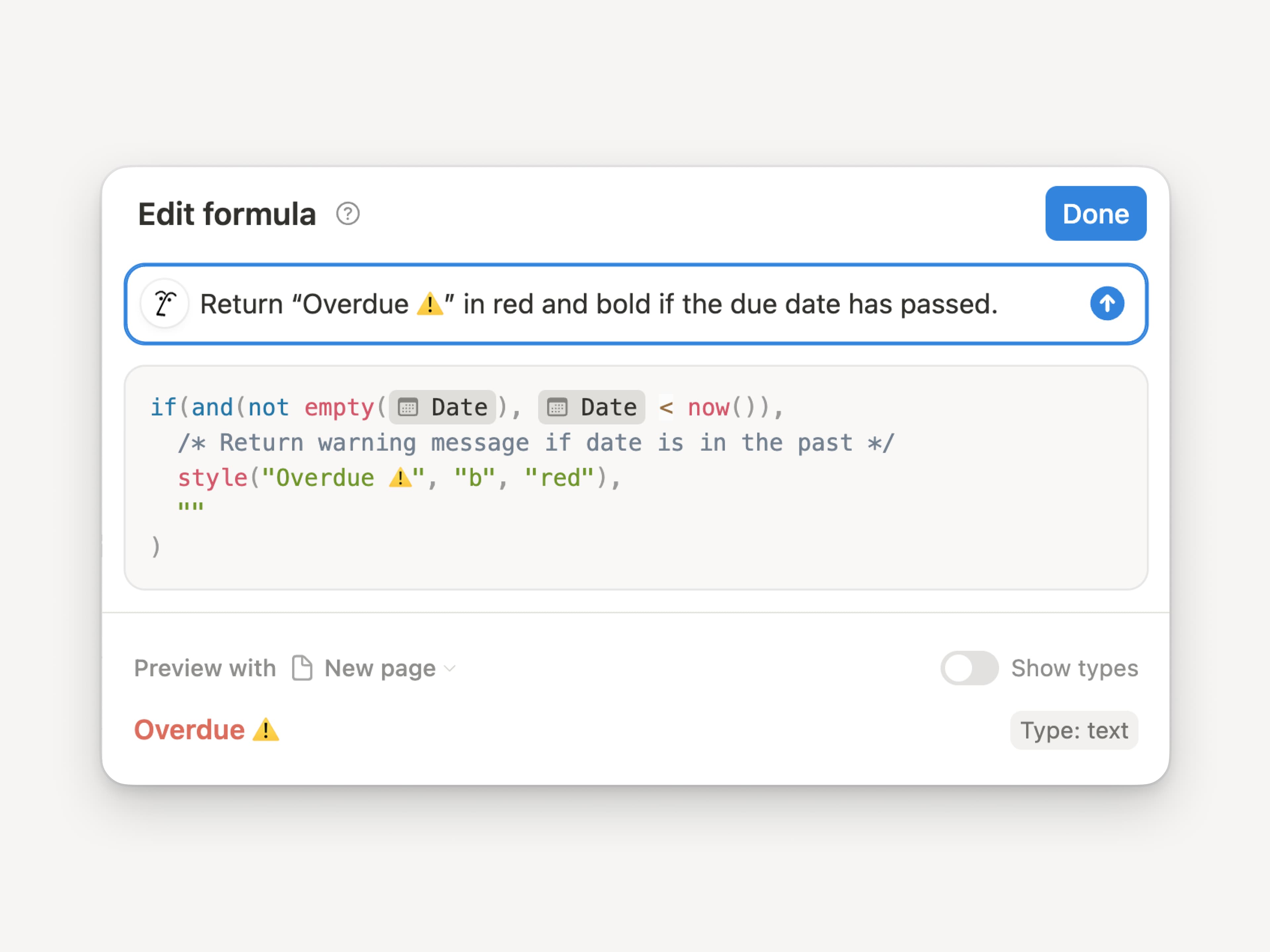Submit the AI prompt with the arrow button
This screenshot has height=952, width=1270.
(1107, 303)
